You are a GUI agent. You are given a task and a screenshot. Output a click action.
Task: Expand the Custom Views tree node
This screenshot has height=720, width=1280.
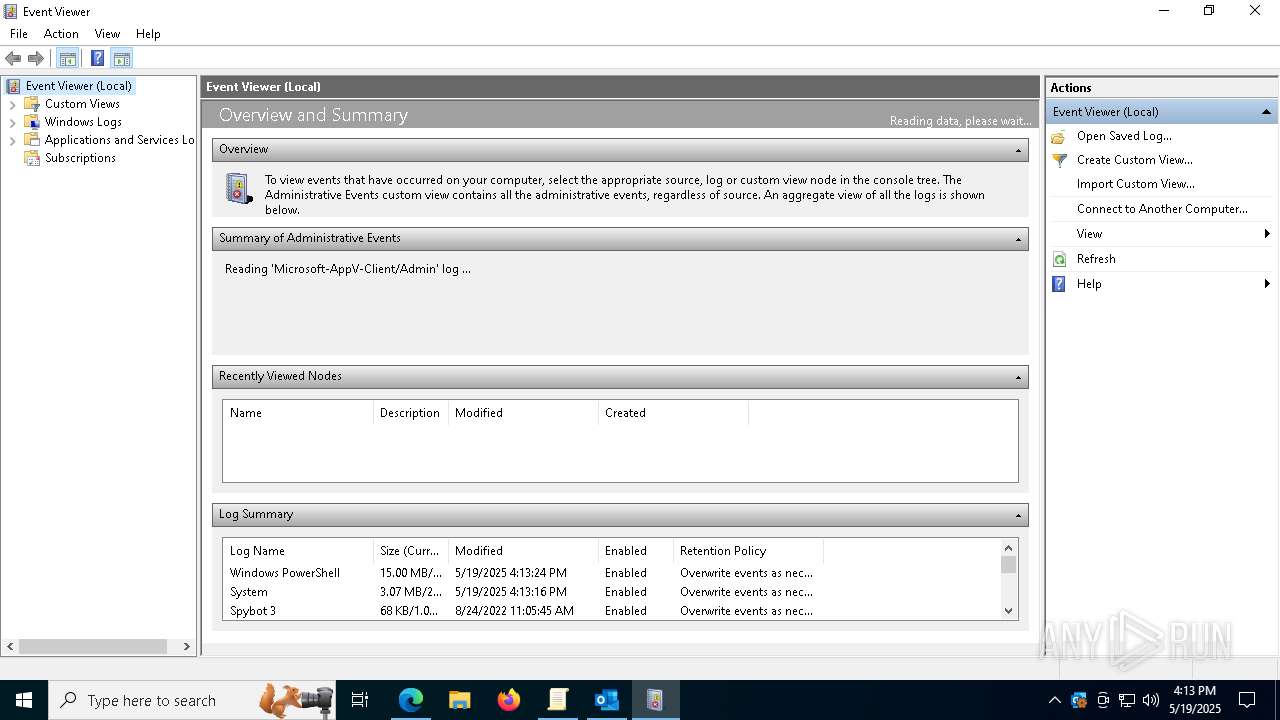pos(12,104)
